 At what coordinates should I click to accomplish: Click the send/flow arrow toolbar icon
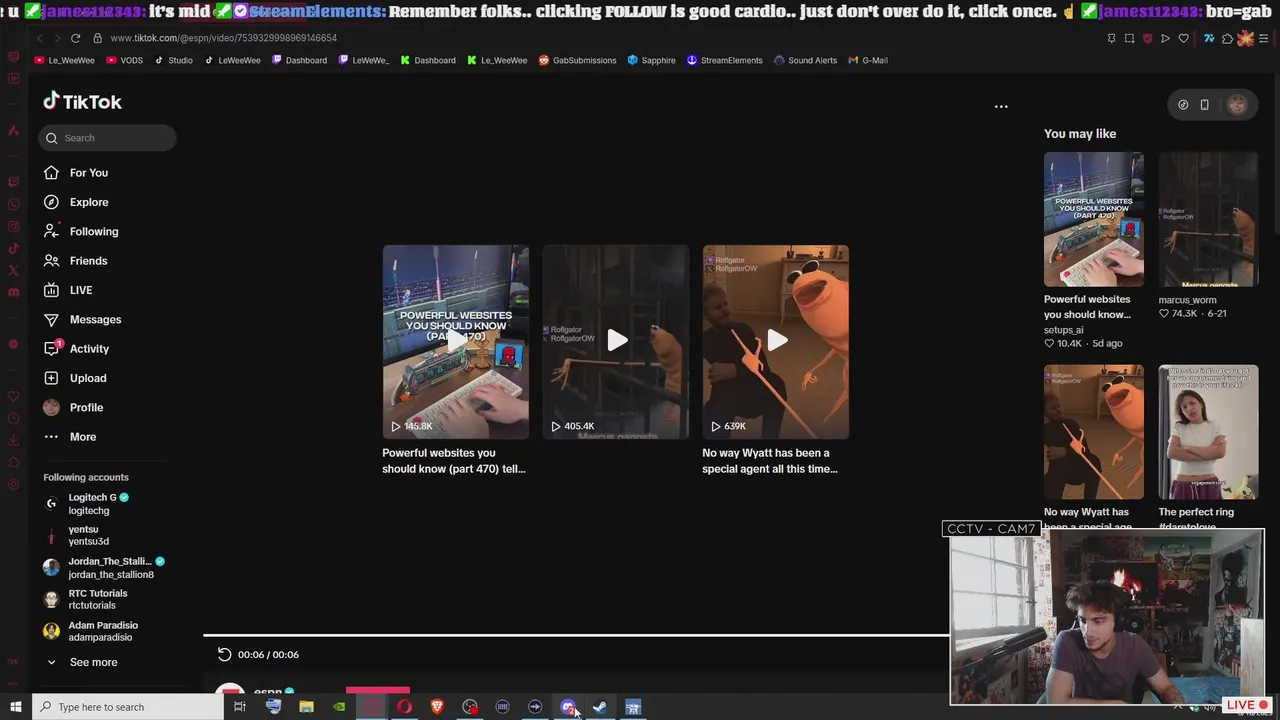(x=1165, y=38)
